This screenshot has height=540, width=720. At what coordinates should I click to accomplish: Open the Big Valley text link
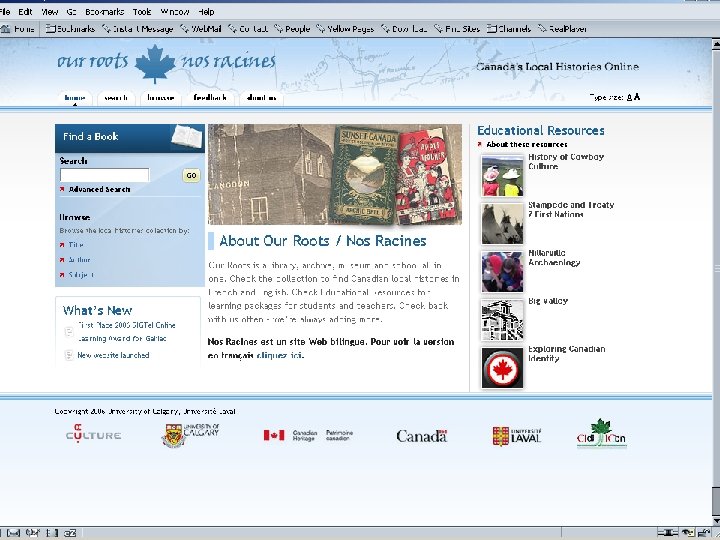(548, 301)
